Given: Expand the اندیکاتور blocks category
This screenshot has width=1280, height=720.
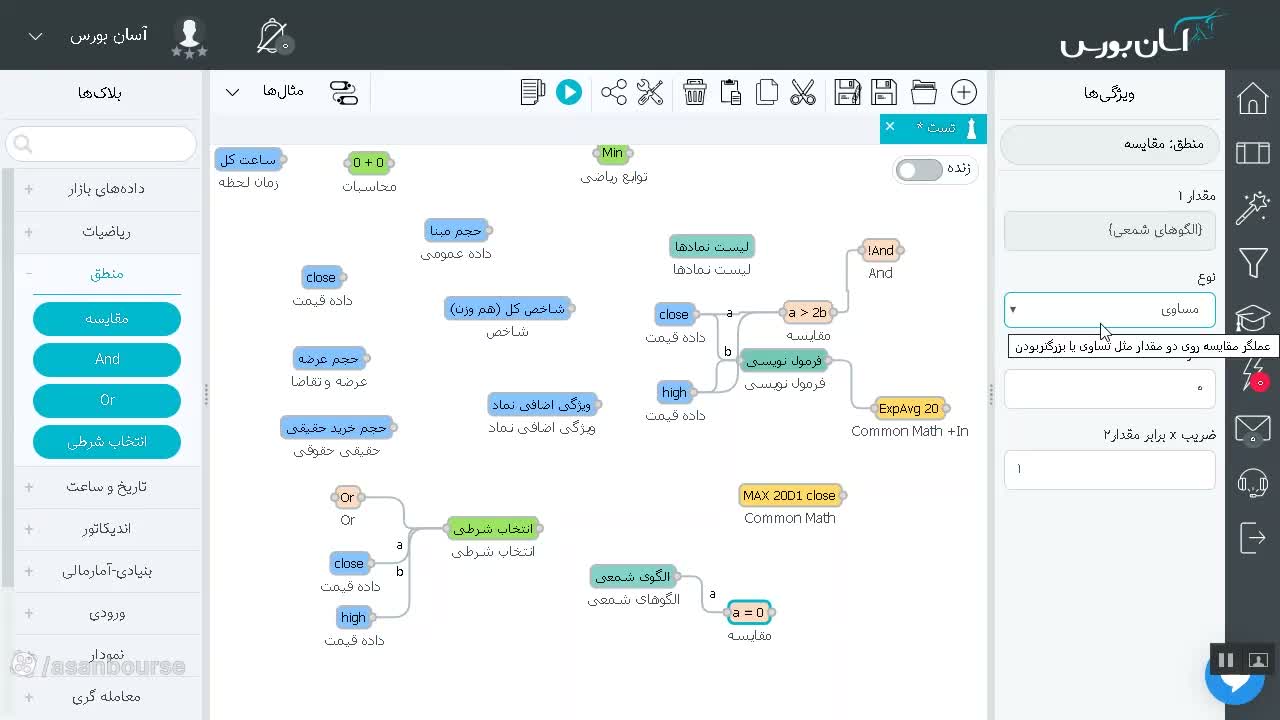Looking at the screenshot, I should [x=107, y=528].
